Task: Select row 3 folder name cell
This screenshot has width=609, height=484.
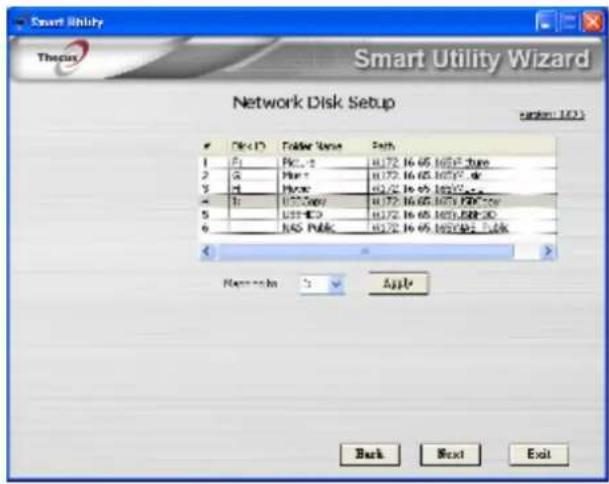Action: click(x=323, y=189)
